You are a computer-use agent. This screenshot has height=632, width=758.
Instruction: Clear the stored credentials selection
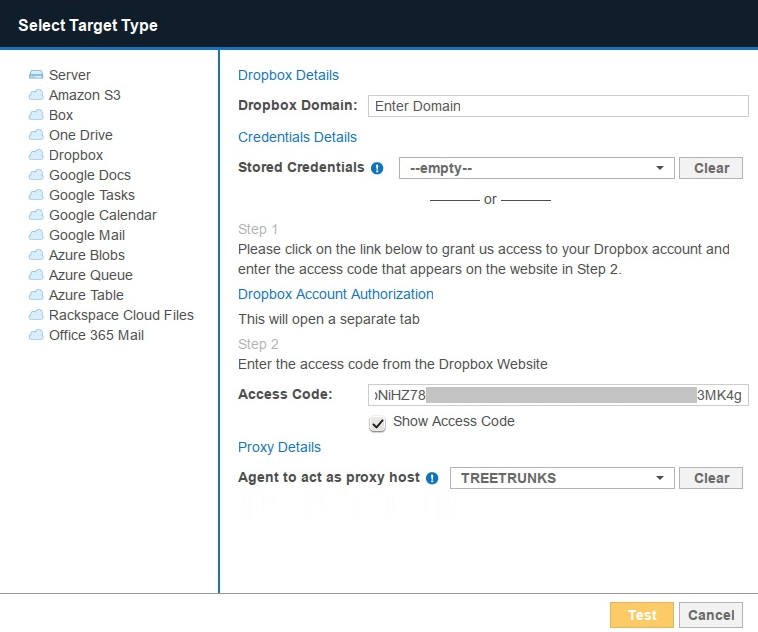(711, 168)
